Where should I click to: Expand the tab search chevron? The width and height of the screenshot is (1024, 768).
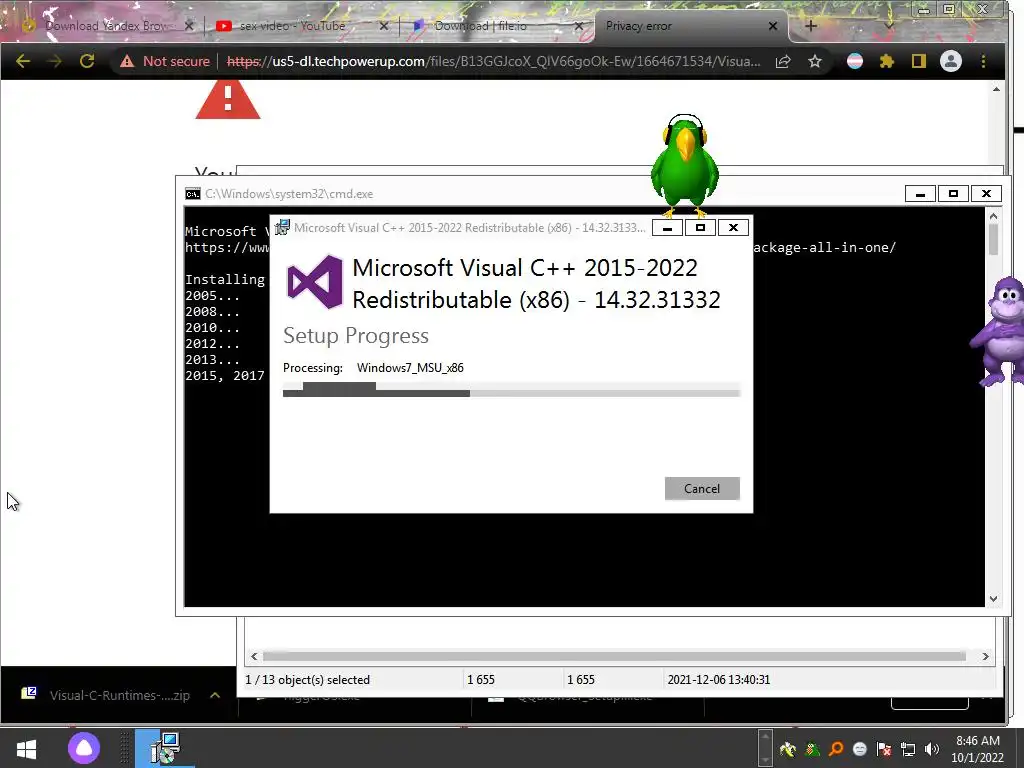[x=888, y=25]
